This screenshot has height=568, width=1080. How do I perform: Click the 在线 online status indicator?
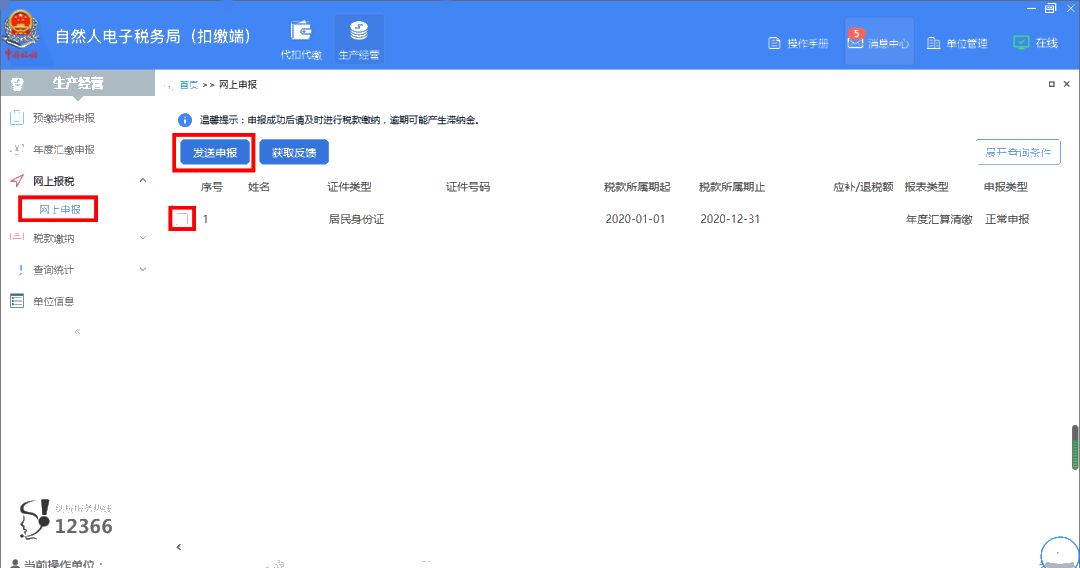point(1036,43)
